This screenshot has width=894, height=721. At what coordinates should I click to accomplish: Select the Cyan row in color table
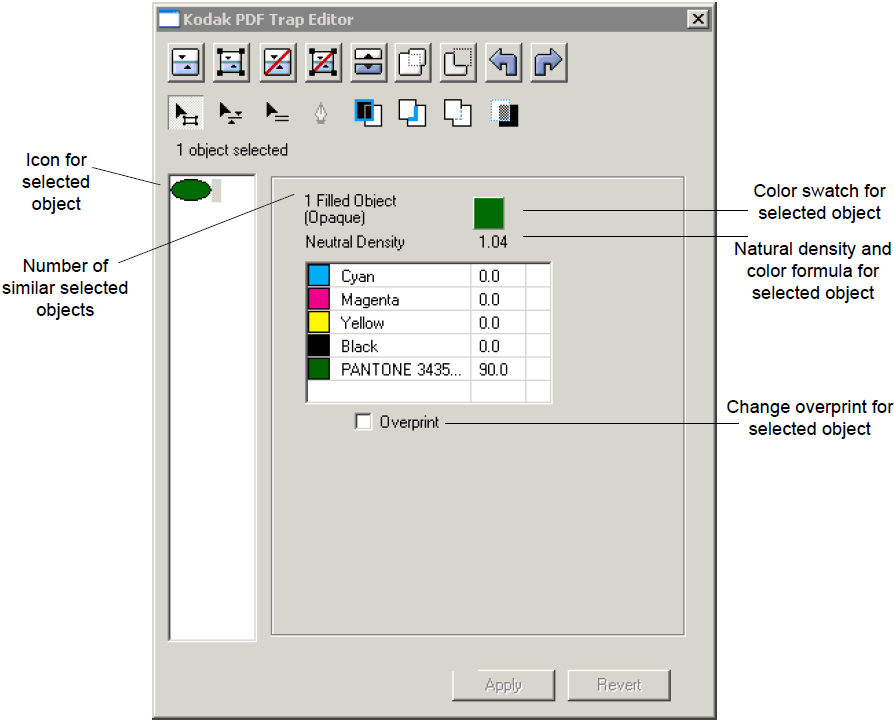(x=400, y=276)
